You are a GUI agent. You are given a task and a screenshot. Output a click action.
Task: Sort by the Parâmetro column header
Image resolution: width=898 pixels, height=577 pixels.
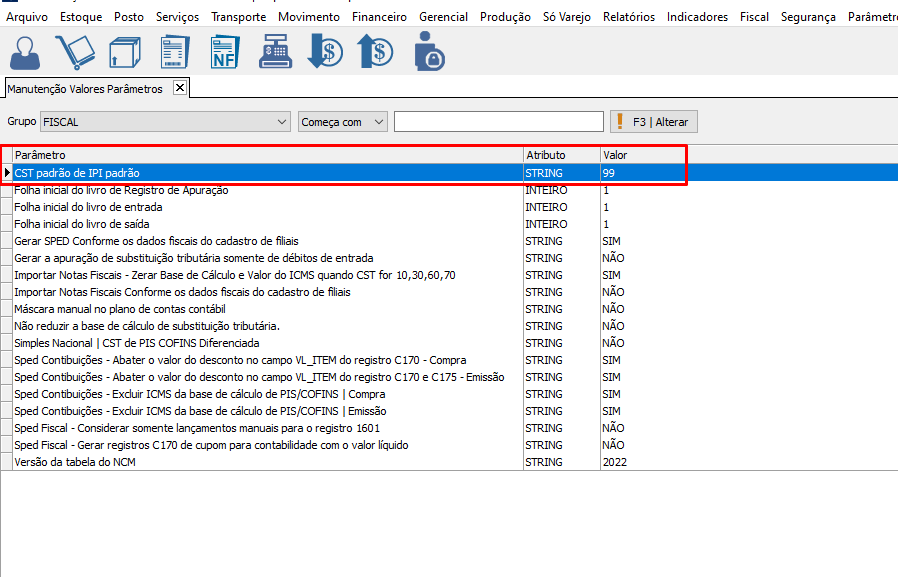pos(267,155)
